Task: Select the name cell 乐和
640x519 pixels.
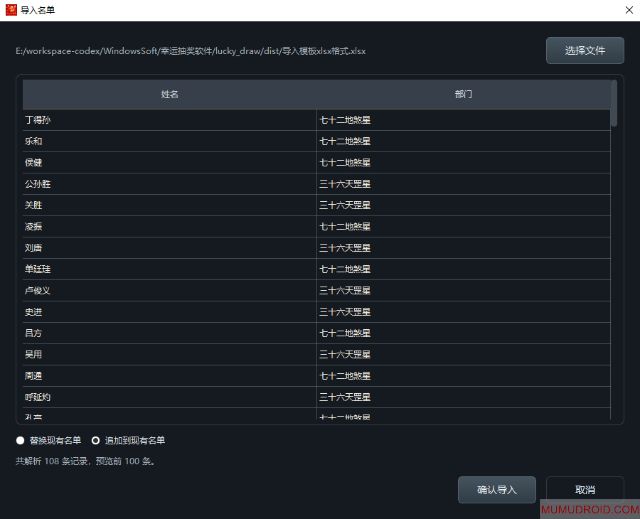Action: coord(169,141)
